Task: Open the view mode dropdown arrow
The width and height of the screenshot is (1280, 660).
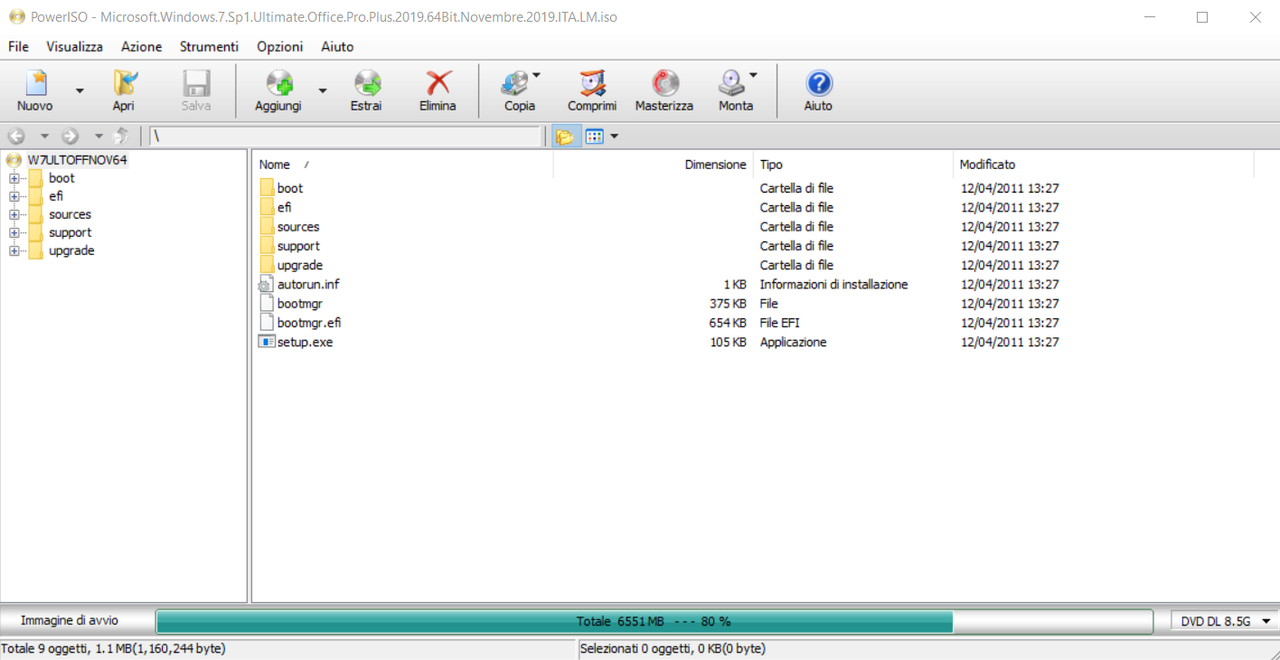Action: (x=614, y=136)
